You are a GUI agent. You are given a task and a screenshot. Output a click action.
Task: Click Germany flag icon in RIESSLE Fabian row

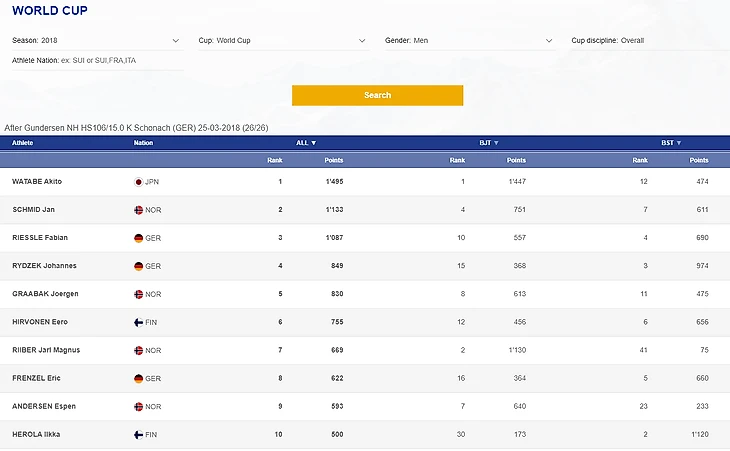[139, 238]
